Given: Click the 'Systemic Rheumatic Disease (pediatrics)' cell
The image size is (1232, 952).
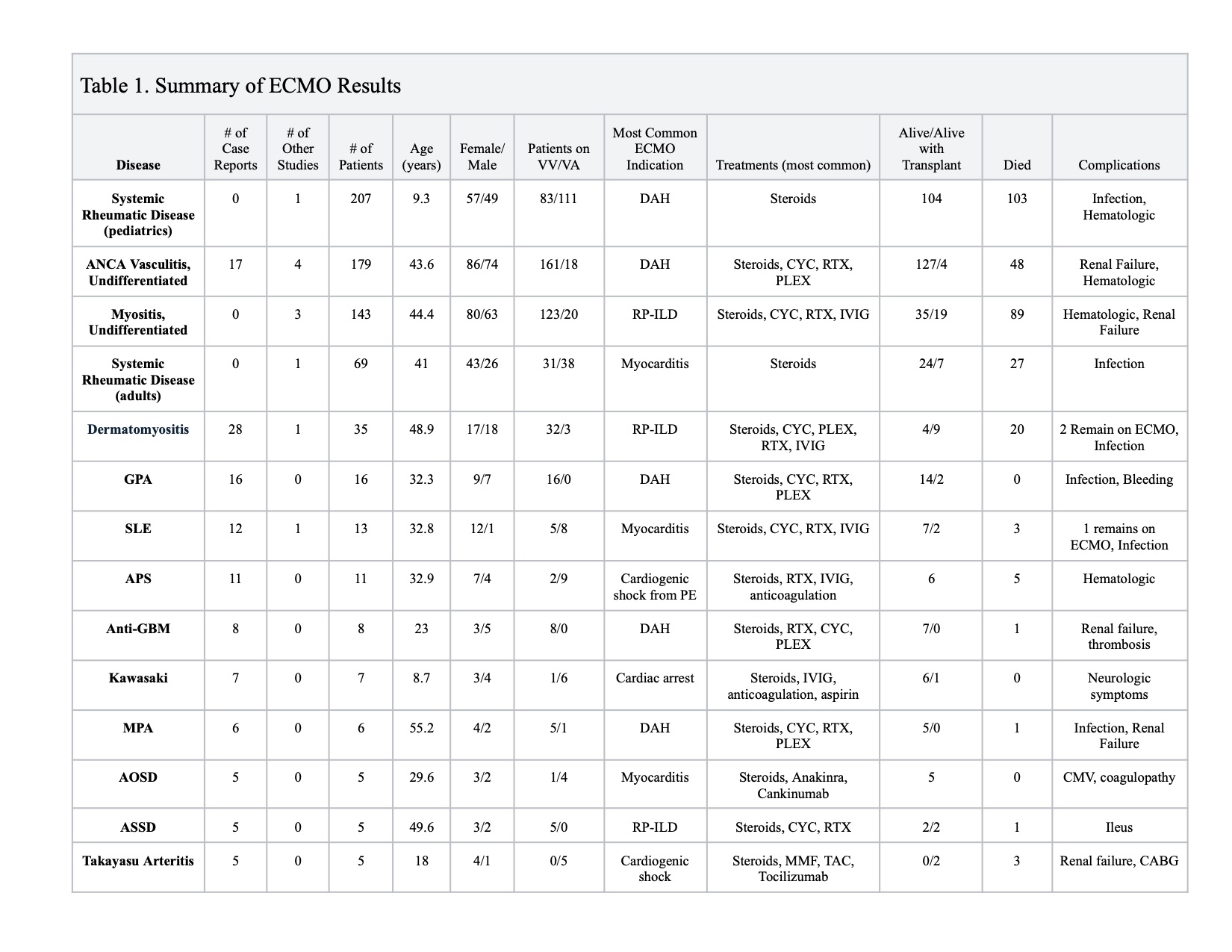Looking at the screenshot, I should pyautogui.click(x=138, y=214).
